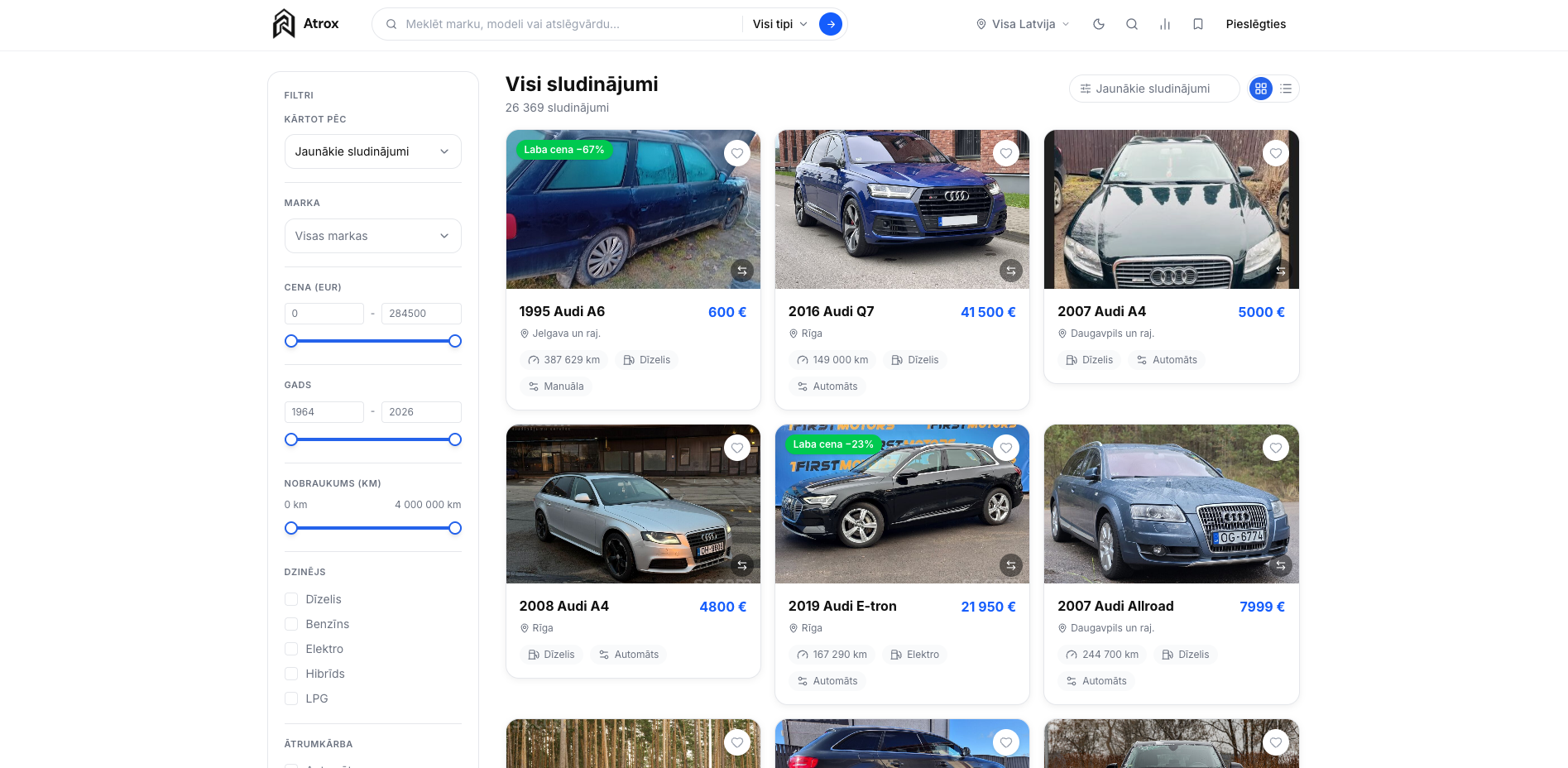
Task: Open the 2019 Audi E-tron listing title
Action: tap(842, 606)
